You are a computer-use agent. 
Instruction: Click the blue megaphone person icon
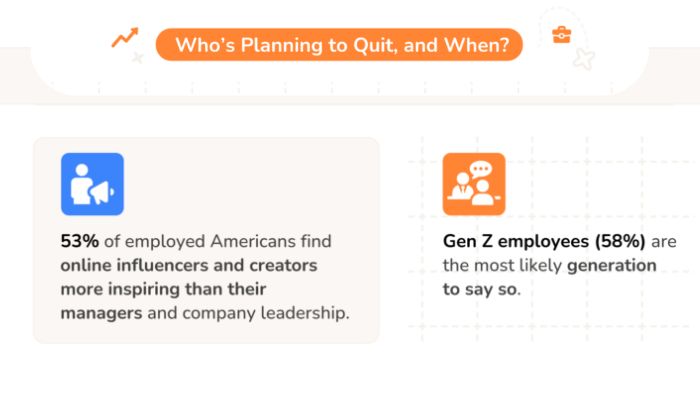(92, 184)
